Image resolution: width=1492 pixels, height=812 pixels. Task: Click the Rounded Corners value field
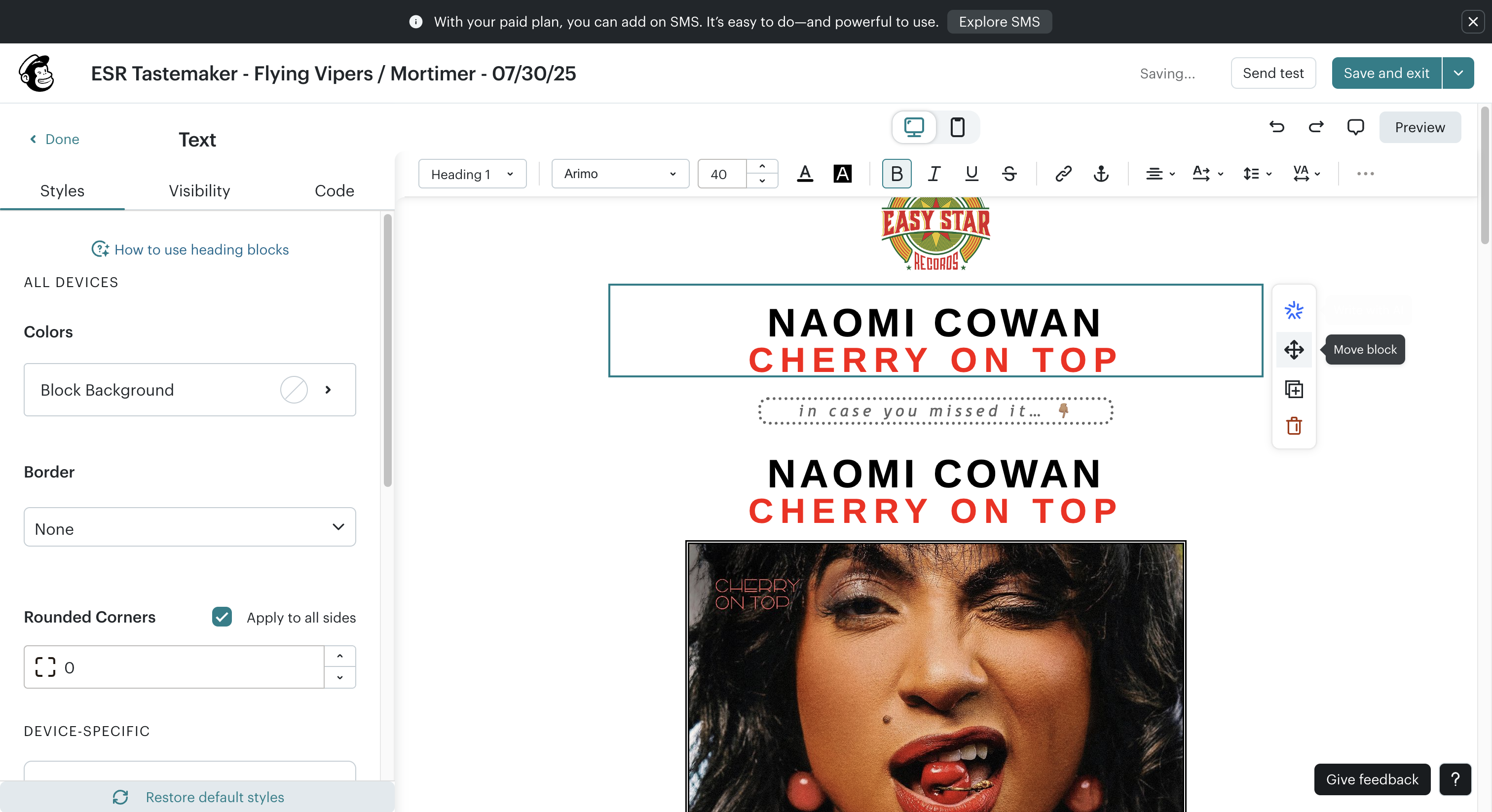pos(174,667)
